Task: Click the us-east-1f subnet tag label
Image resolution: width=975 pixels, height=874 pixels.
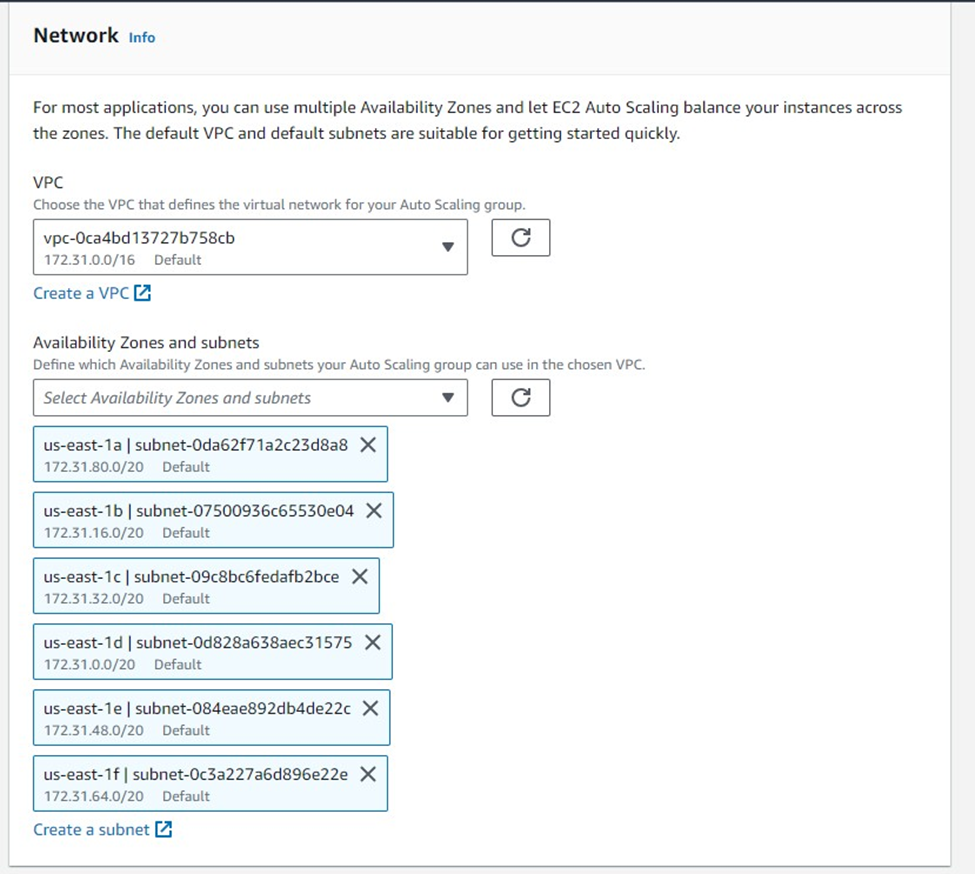Action: click(196, 775)
